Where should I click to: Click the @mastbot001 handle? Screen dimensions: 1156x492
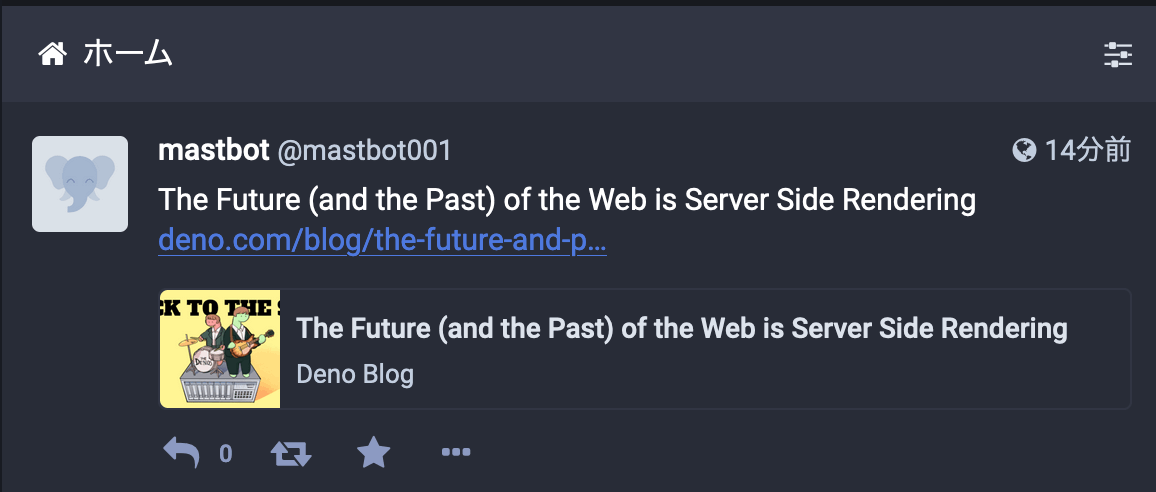[x=364, y=151]
